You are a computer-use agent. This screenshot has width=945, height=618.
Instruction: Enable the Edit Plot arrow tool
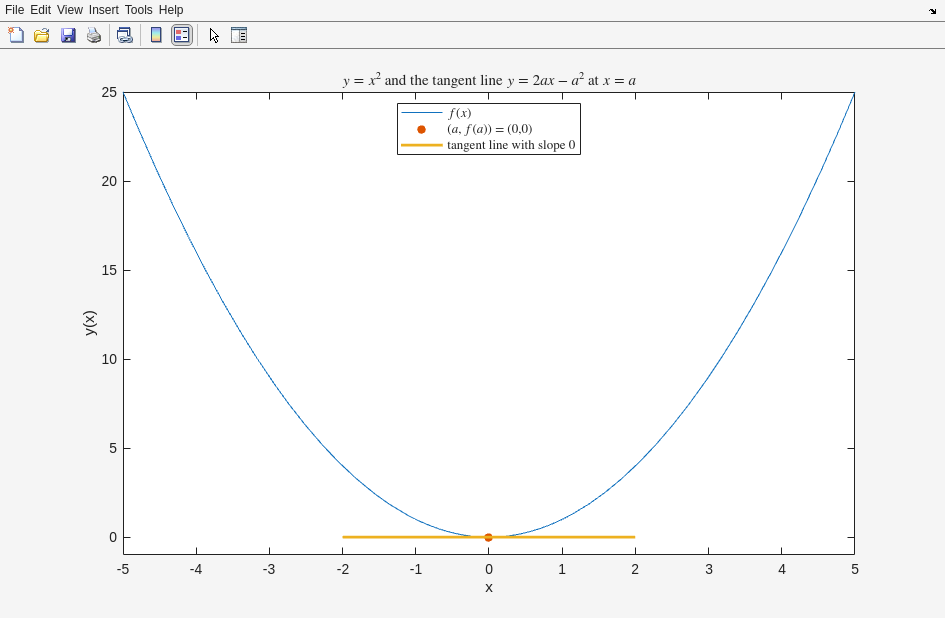[213, 35]
